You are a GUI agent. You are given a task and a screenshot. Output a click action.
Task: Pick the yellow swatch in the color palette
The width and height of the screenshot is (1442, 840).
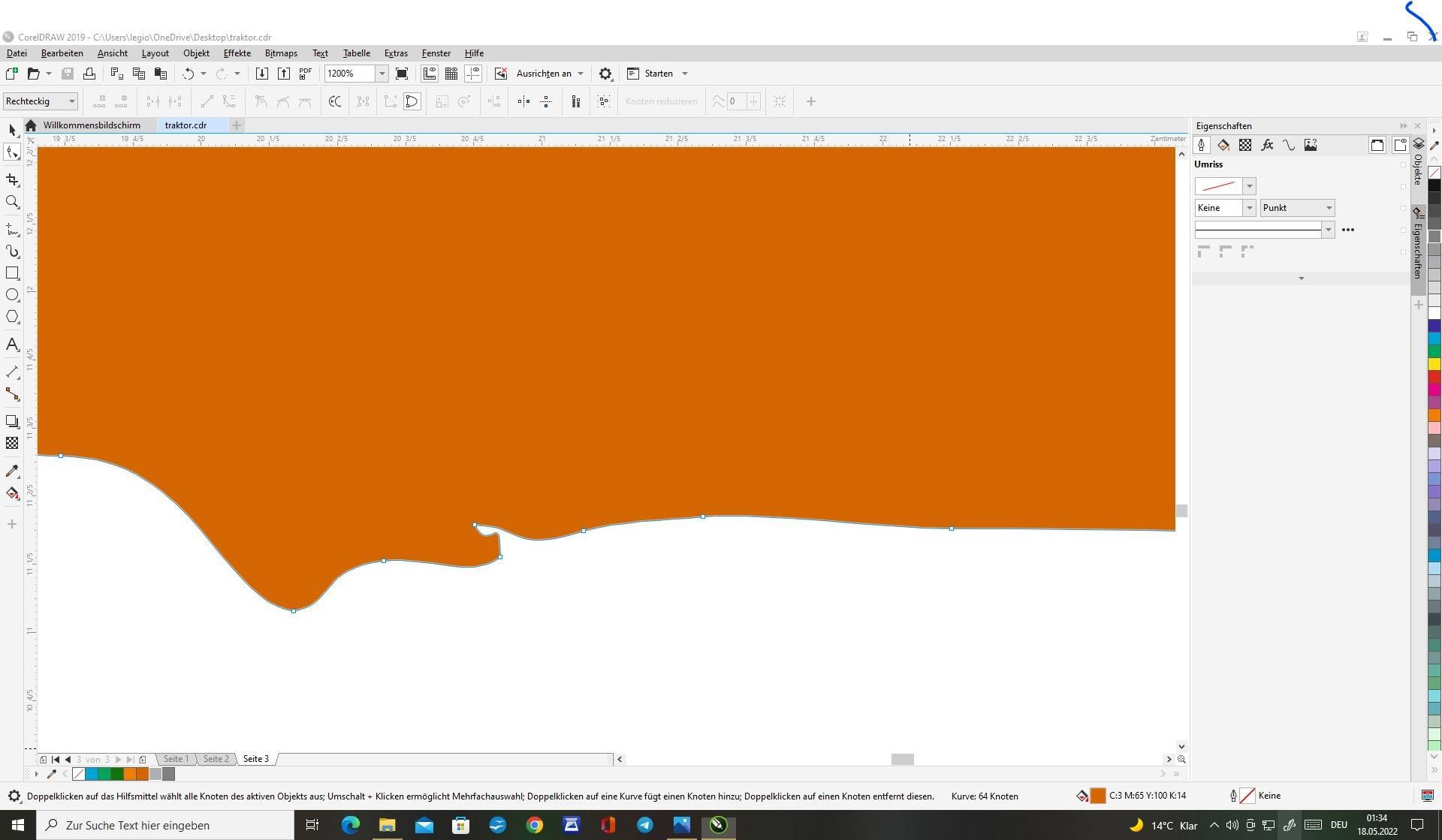[x=1434, y=364]
